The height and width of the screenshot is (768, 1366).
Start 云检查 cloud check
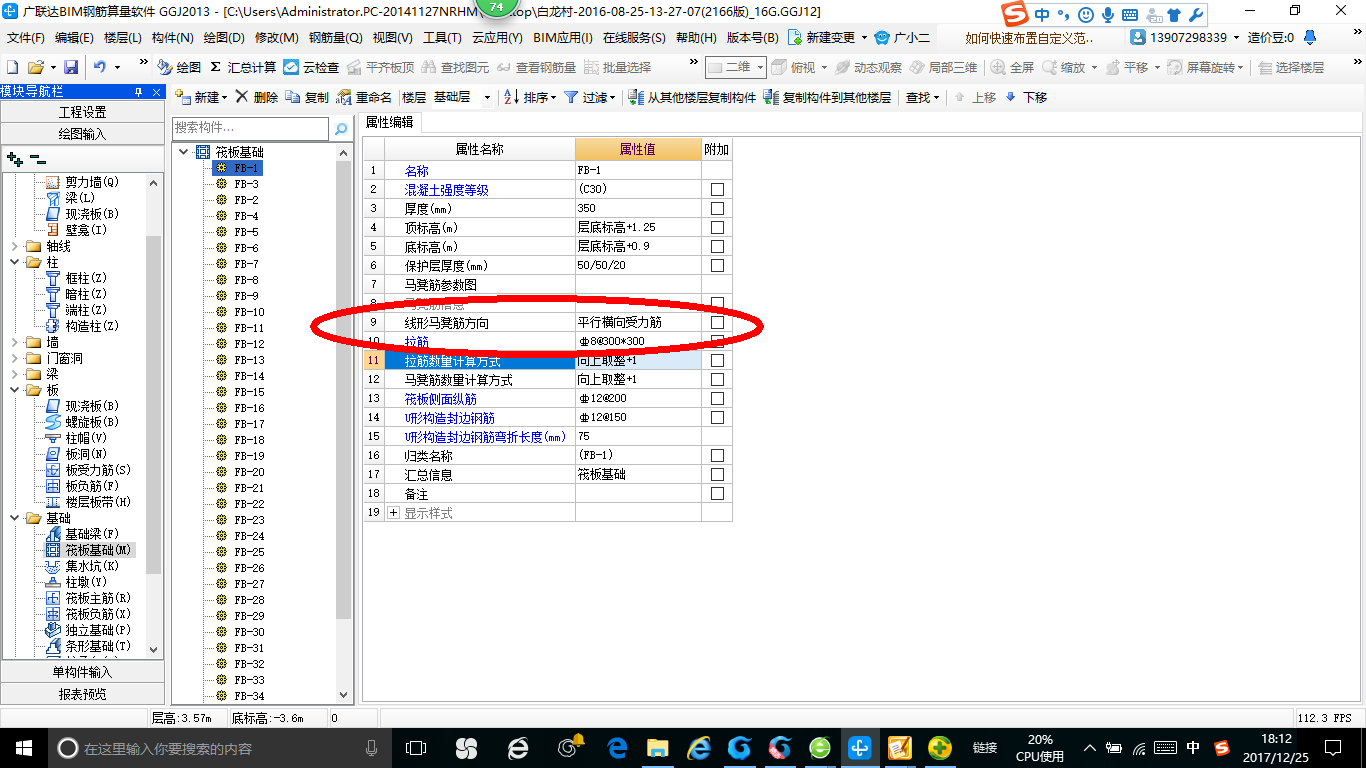(311, 67)
